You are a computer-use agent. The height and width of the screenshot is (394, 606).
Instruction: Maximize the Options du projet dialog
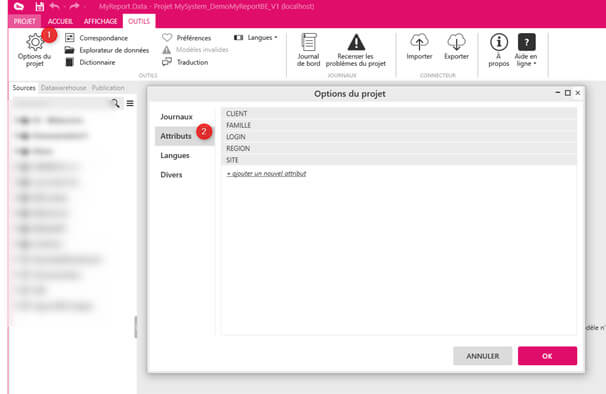click(568, 93)
